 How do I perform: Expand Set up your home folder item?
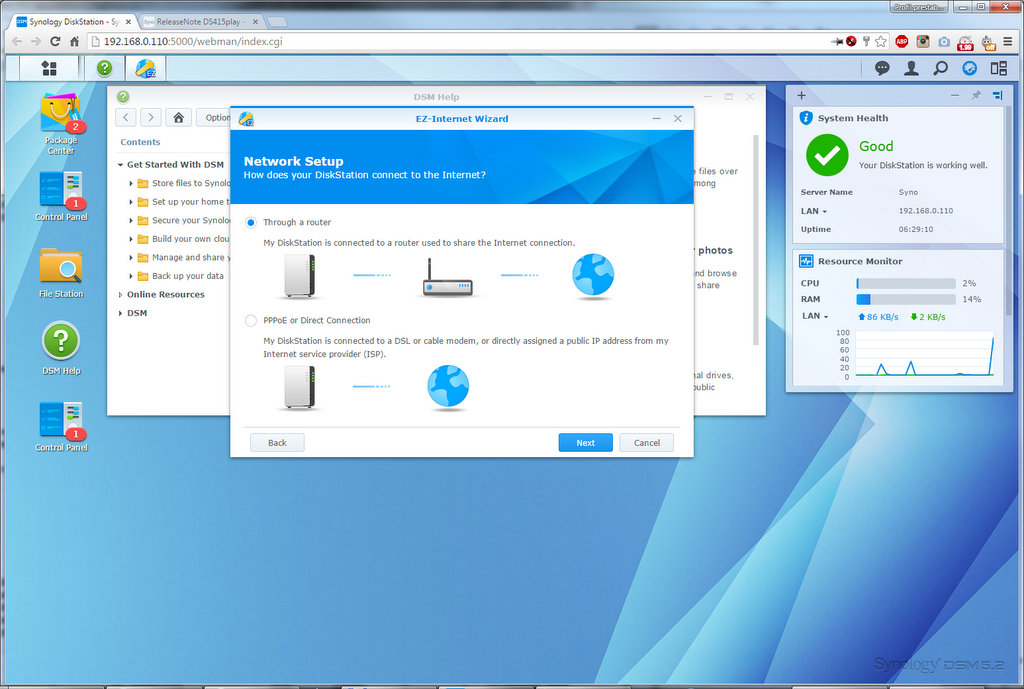pyautogui.click(x=131, y=202)
